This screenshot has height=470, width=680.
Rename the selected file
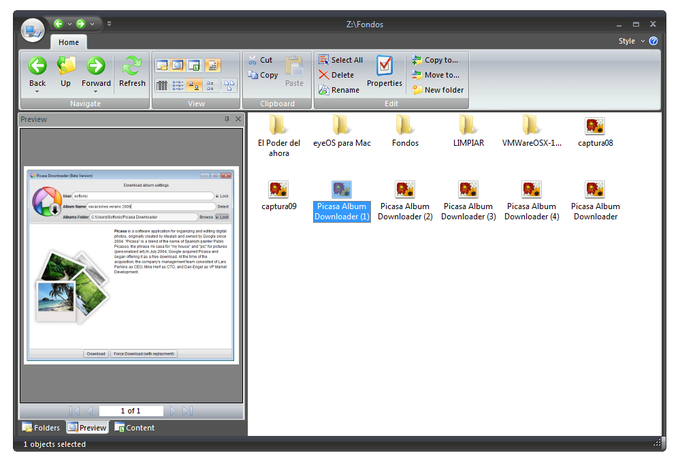339,90
